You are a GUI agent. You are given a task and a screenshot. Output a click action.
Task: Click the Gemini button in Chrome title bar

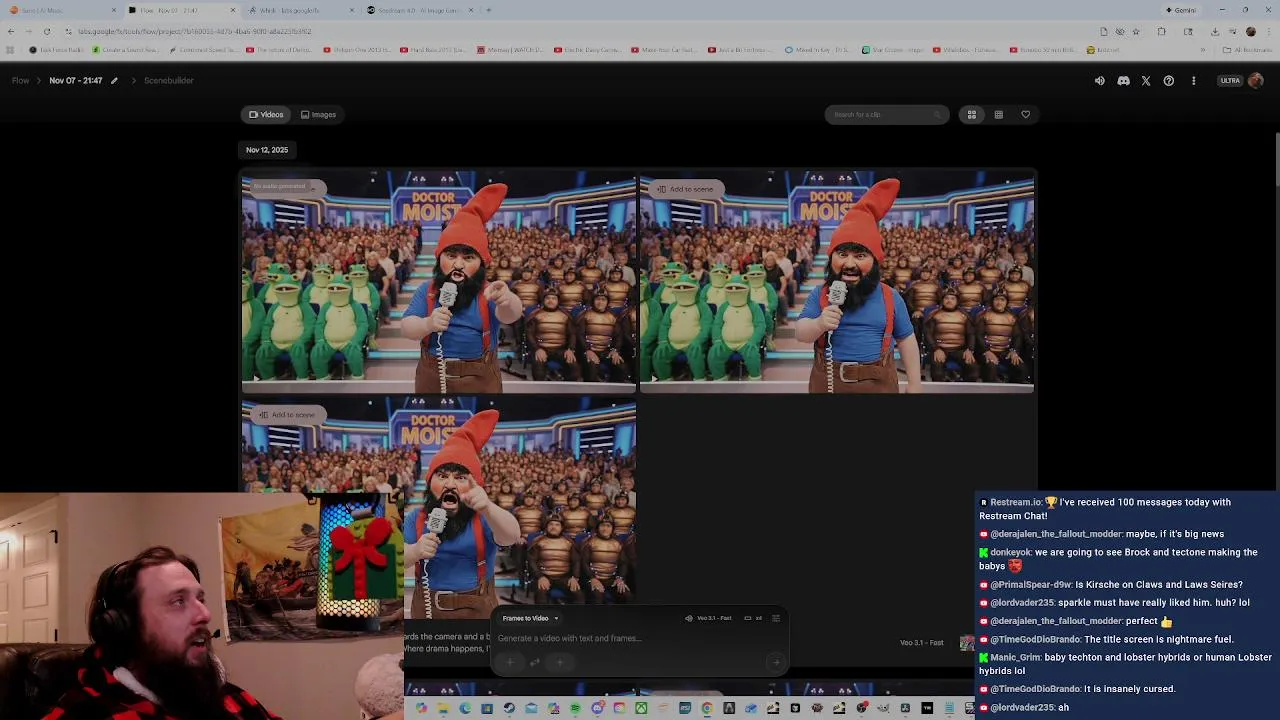(1181, 10)
